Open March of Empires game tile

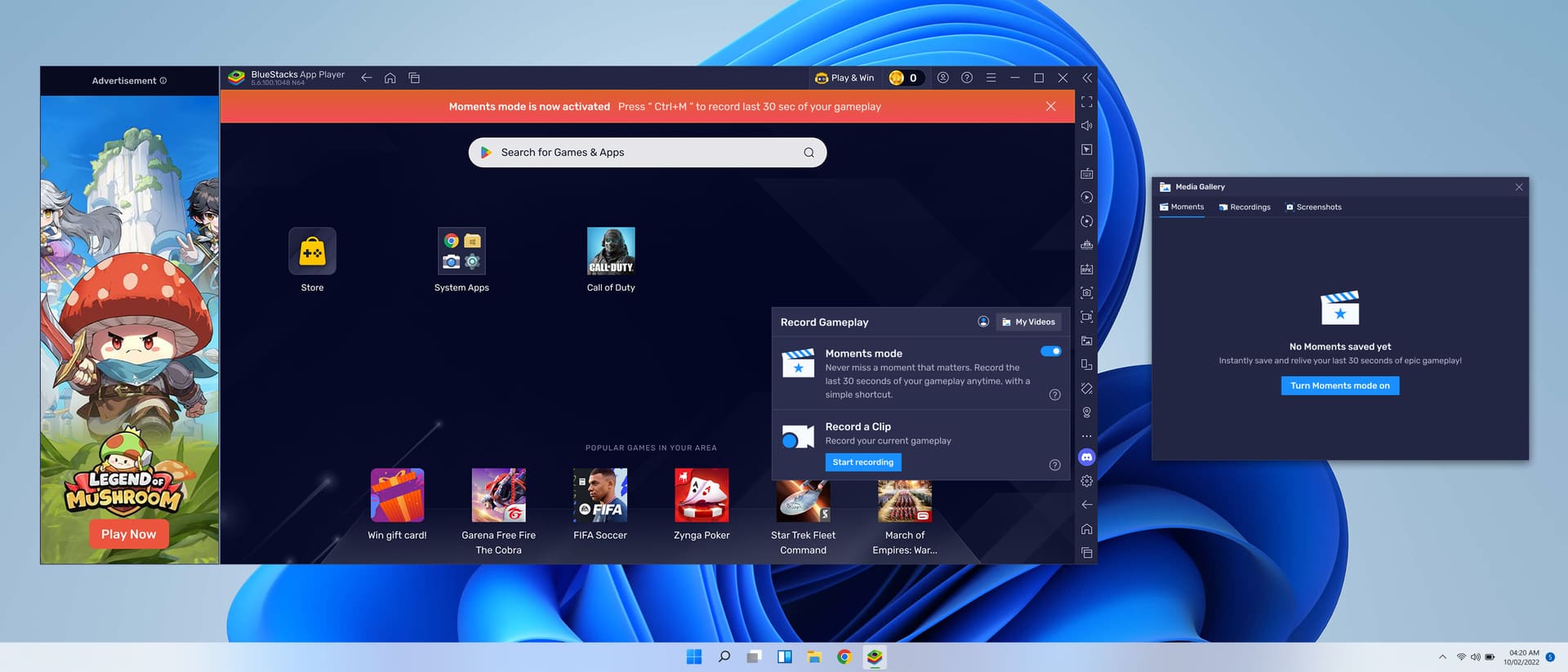pyautogui.click(x=905, y=518)
